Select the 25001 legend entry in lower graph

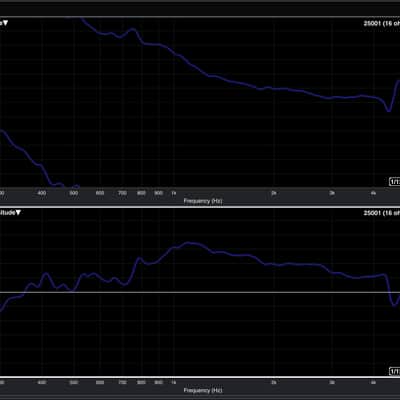pyautogui.click(x=382, y=213)
